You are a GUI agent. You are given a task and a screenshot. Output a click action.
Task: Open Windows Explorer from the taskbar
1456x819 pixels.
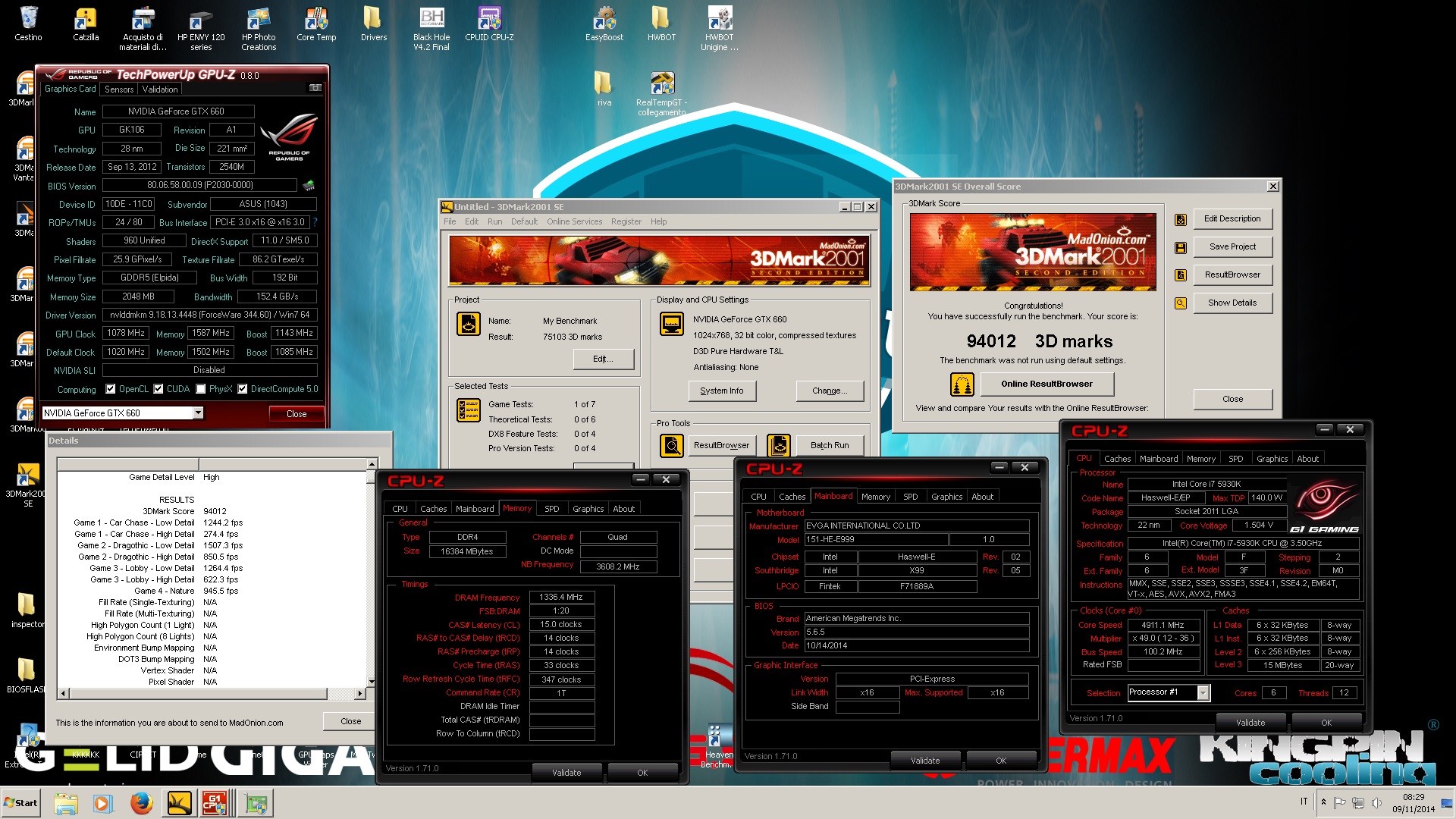pyautogui.click(x=66, y=803)
